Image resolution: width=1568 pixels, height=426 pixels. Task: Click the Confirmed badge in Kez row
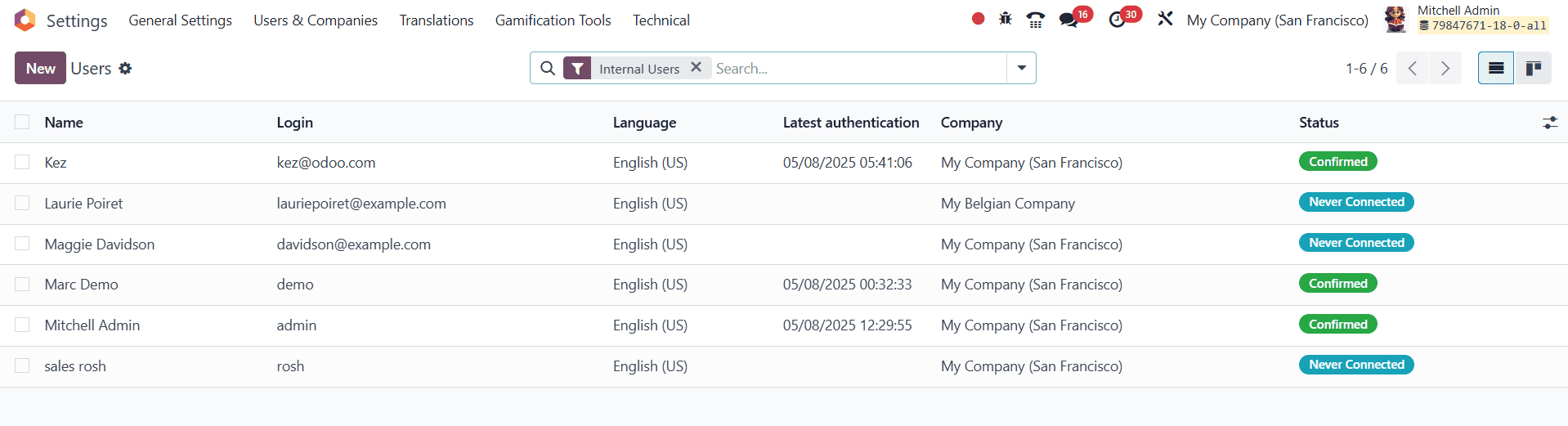[x=1338, y=161]
